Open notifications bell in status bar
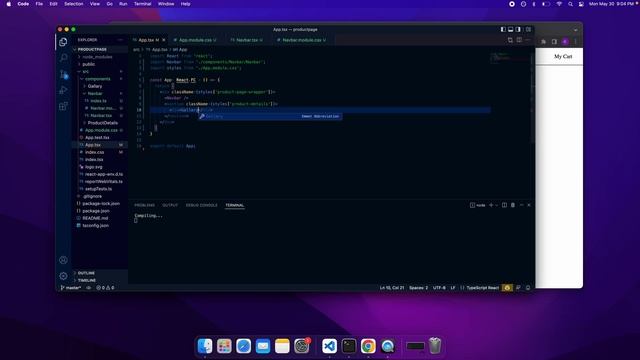The width and height of the screenshot is (640, 360). [528, 288]
